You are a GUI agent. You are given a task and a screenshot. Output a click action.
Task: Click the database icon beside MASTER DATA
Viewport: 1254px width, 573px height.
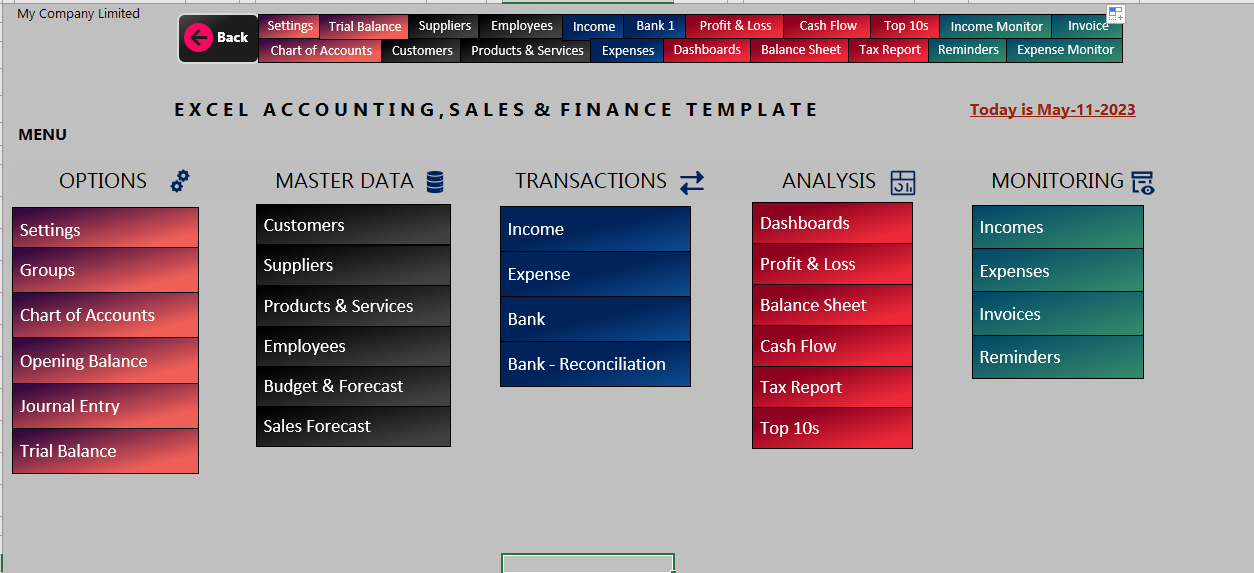coord(435,181)
